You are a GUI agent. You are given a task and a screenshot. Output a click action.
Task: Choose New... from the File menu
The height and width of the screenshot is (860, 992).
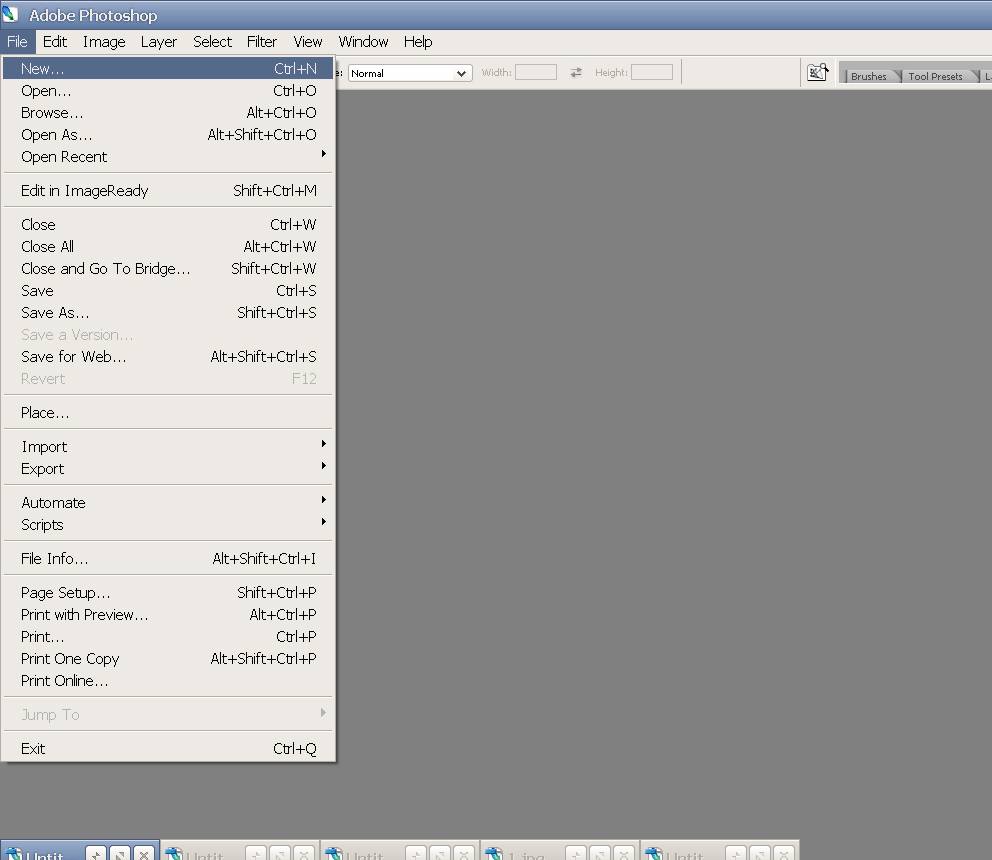[168, 68]
